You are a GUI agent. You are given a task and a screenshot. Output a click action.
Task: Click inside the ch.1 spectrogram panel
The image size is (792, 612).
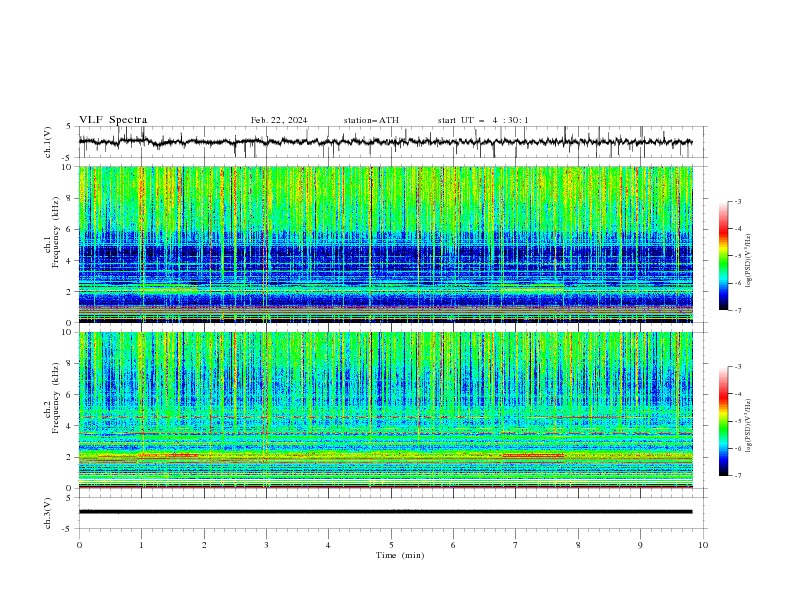tap(385, 244)
